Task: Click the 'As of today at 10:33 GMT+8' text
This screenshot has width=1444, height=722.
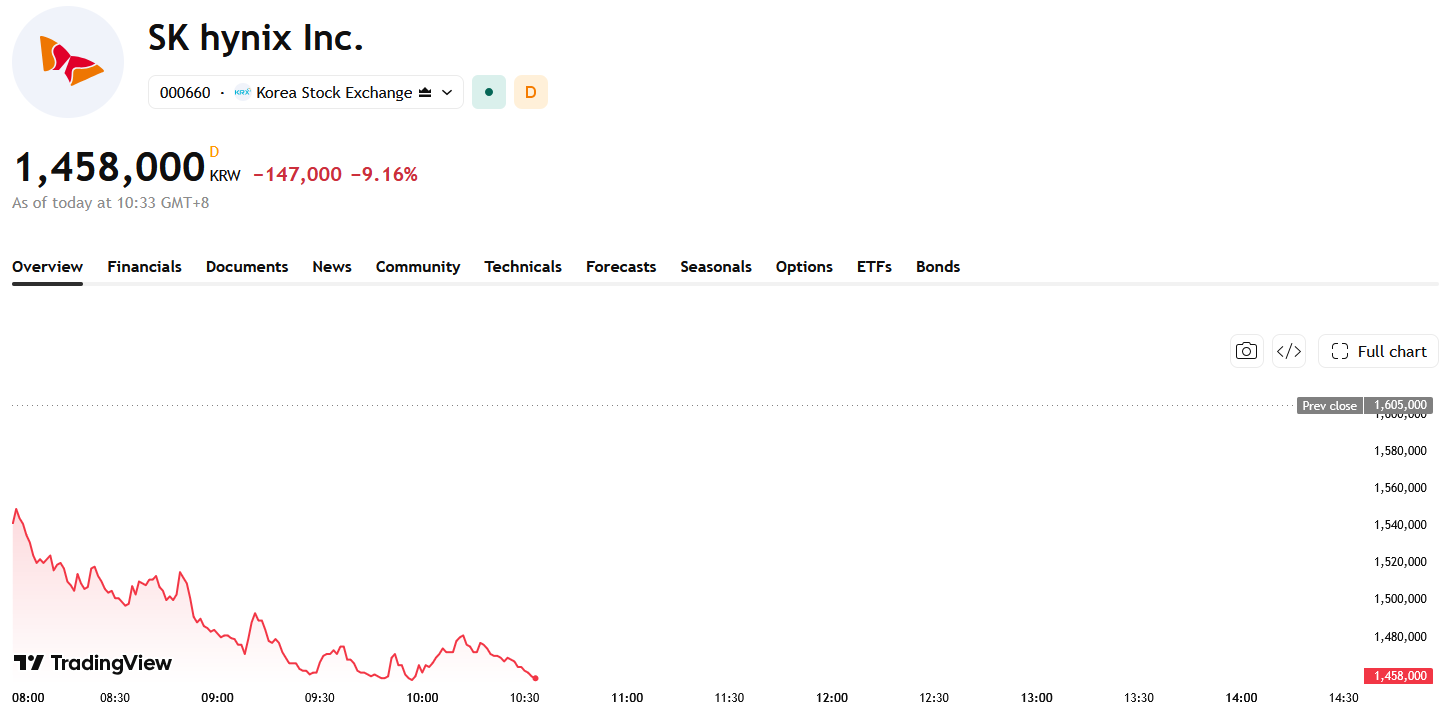Action: [110, 203]
